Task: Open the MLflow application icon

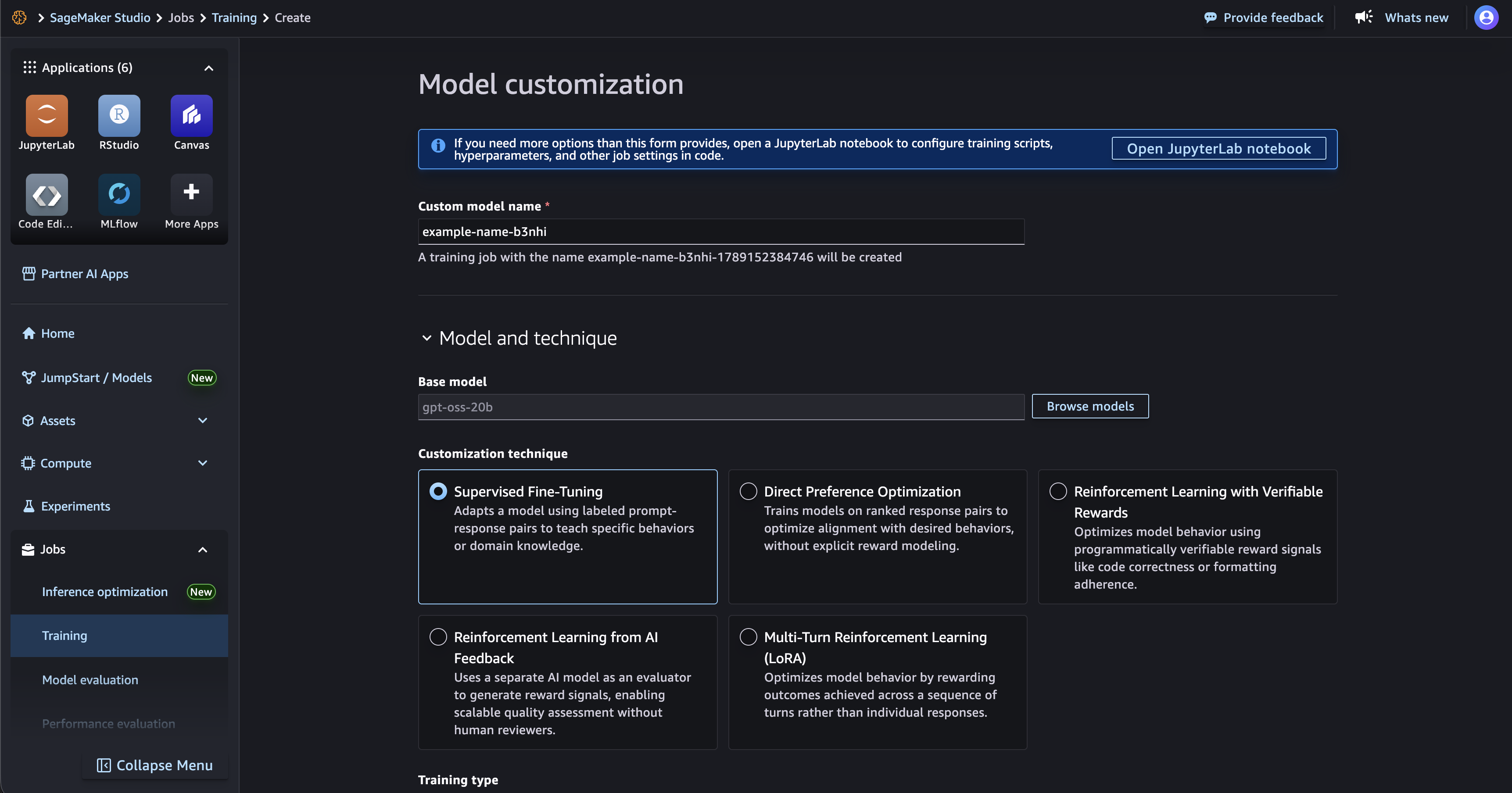Action: coord(119,195)
